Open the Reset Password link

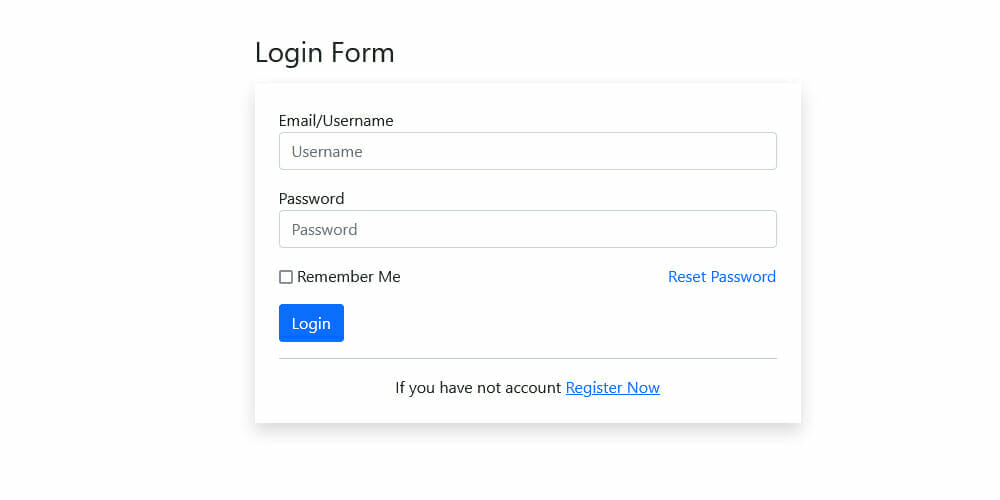tap(721, 277)
